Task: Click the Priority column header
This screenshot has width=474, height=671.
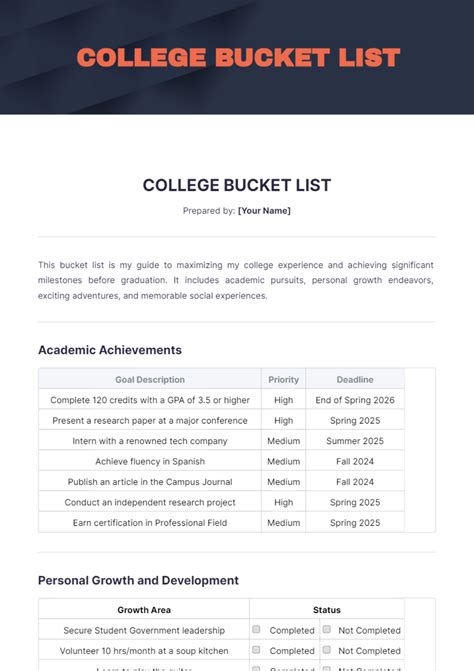Action: point(283,380)
